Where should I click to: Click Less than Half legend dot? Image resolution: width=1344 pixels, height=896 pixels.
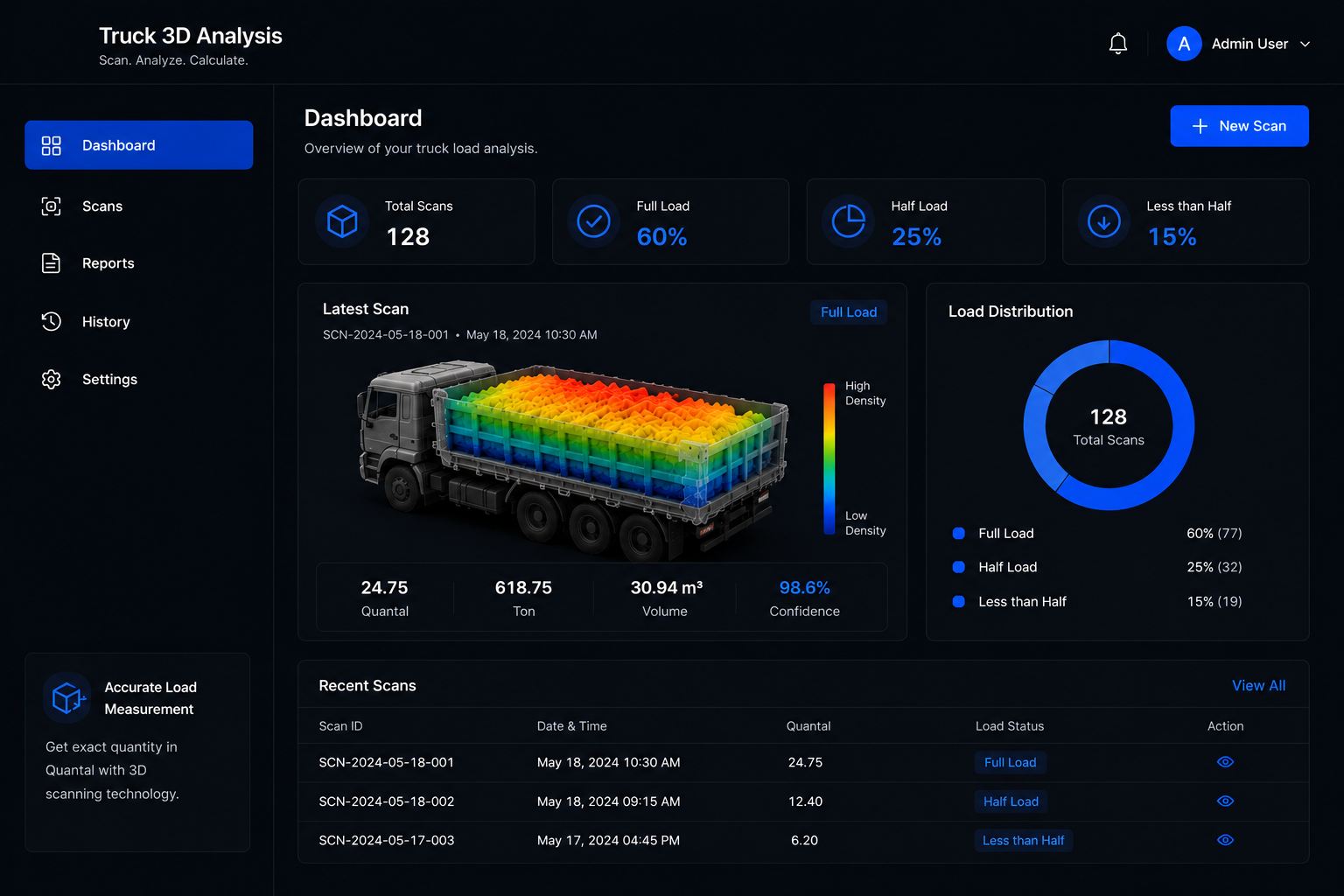pyautogui.click(x=959, y=601)
